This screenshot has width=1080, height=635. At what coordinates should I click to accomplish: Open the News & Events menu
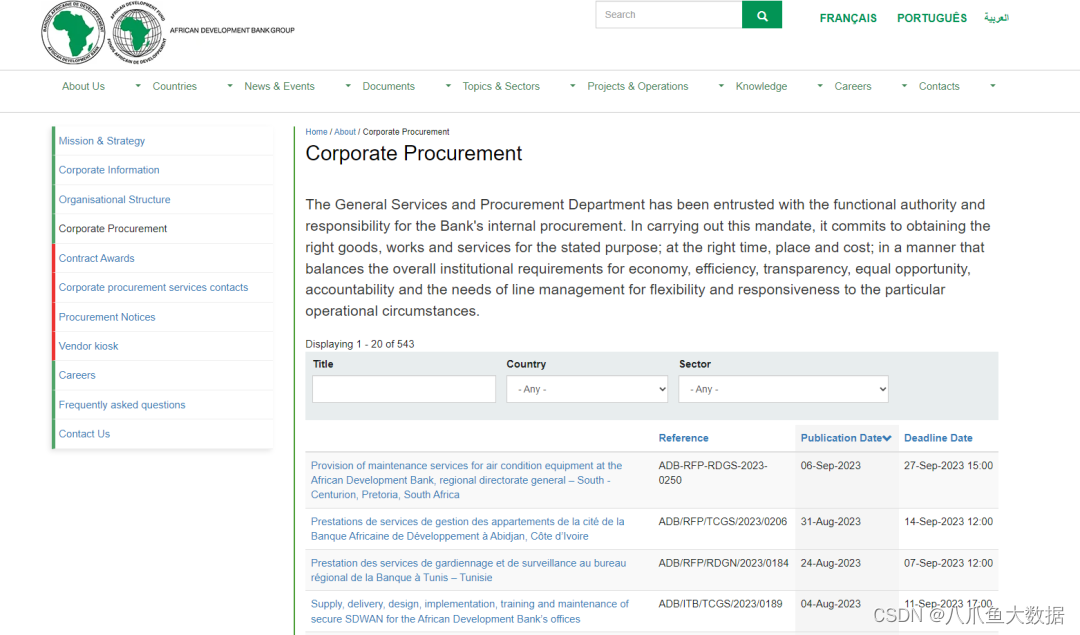pos(279,86)
